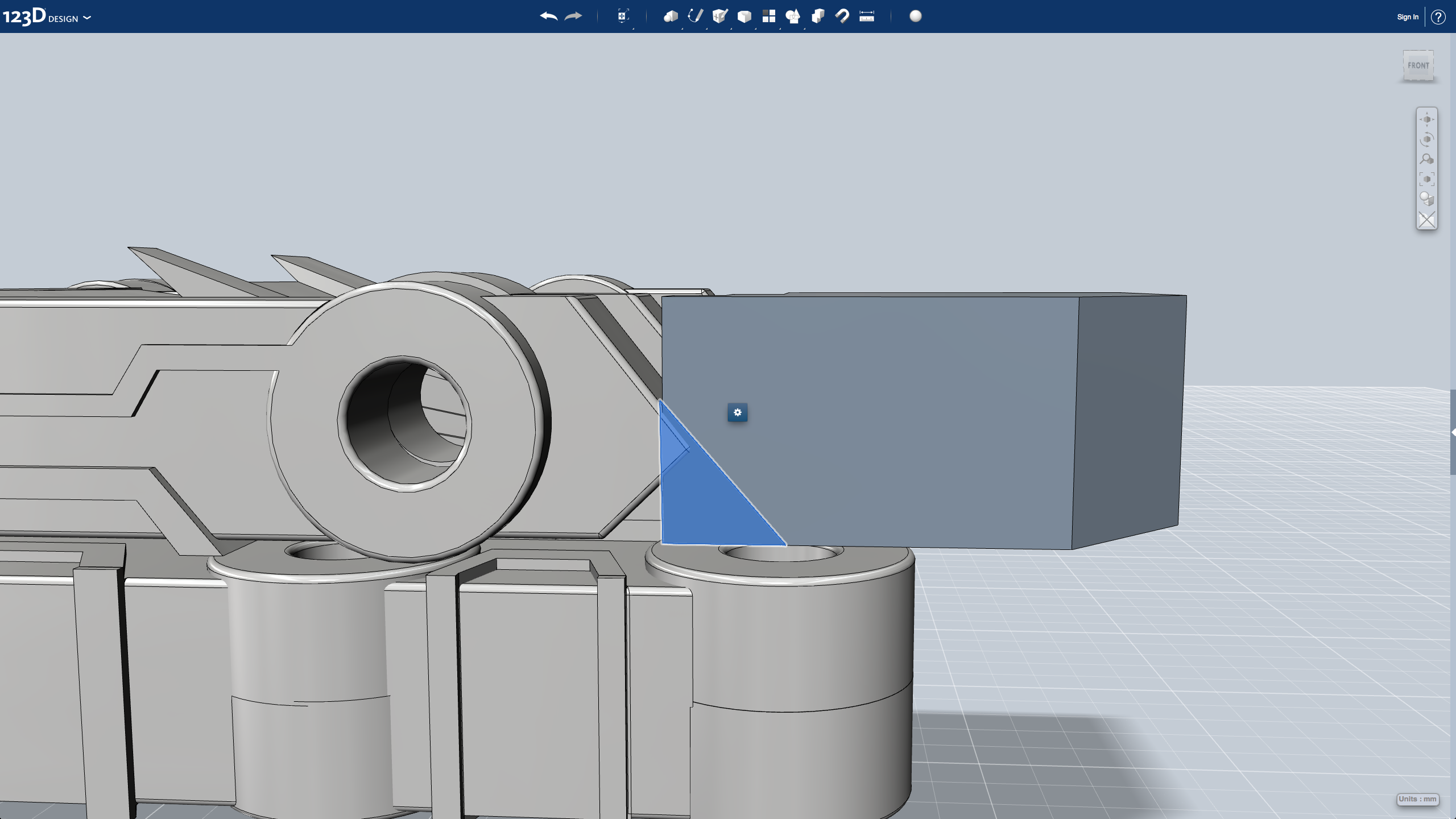
Task: Select the Combine tool
Action: (x=818, y=16)
